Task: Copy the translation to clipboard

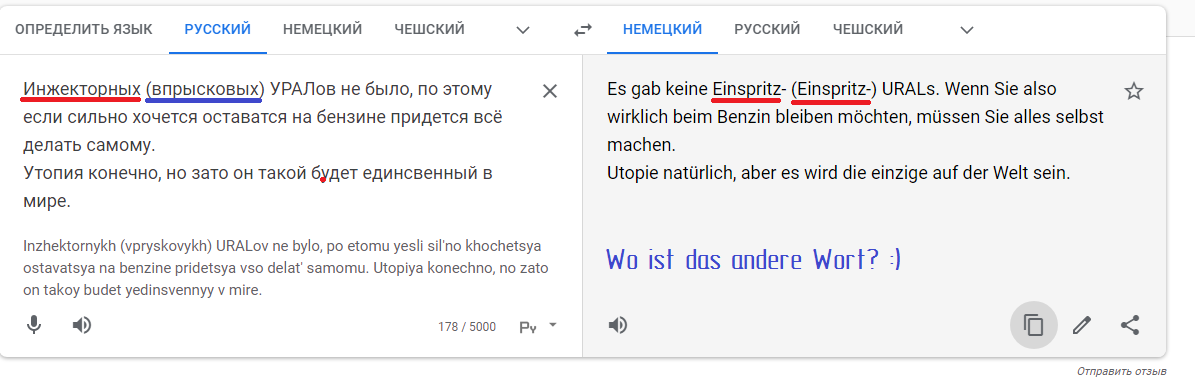Action: pyautogui.click(x=1033, y=325)
